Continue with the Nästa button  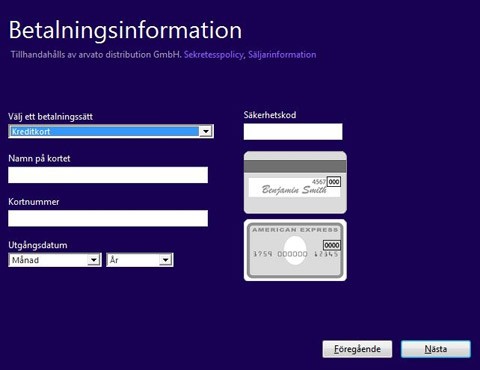point(436,349)
